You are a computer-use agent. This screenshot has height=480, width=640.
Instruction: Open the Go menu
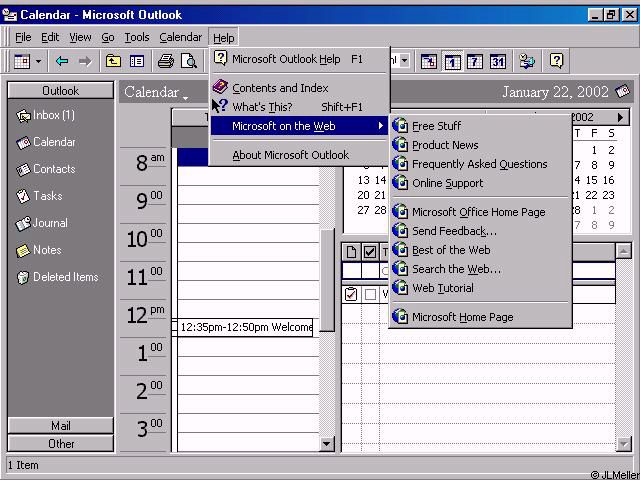tap(108, 38)
